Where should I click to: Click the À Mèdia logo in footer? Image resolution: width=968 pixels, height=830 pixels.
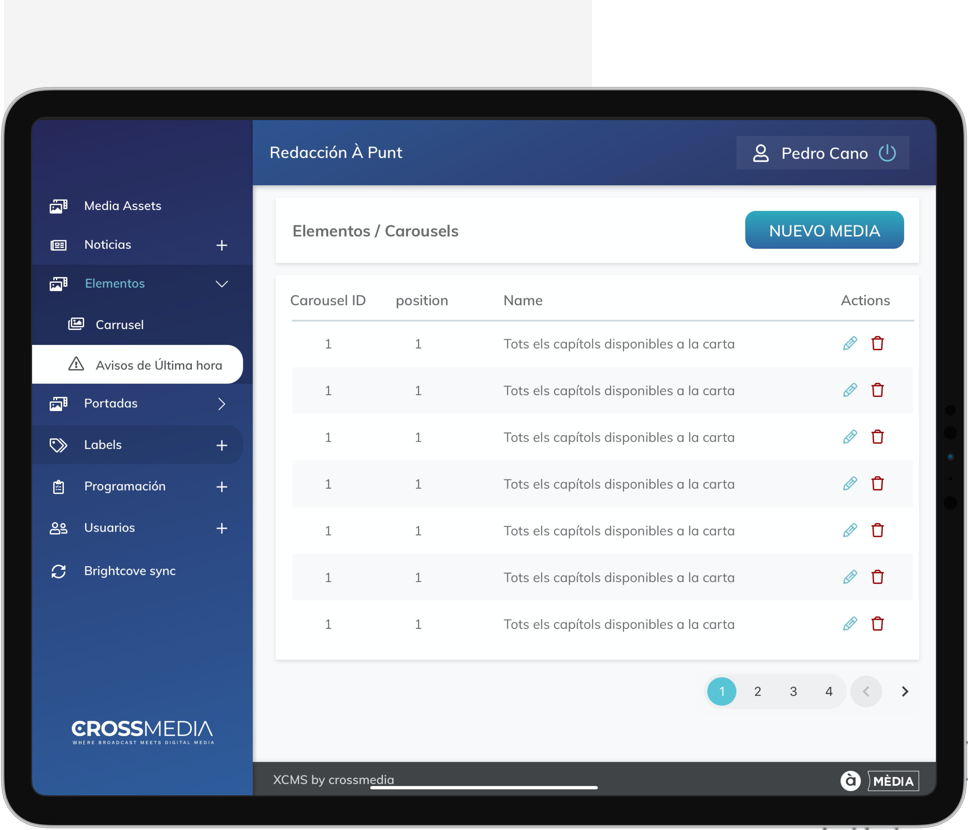point(879,781)
